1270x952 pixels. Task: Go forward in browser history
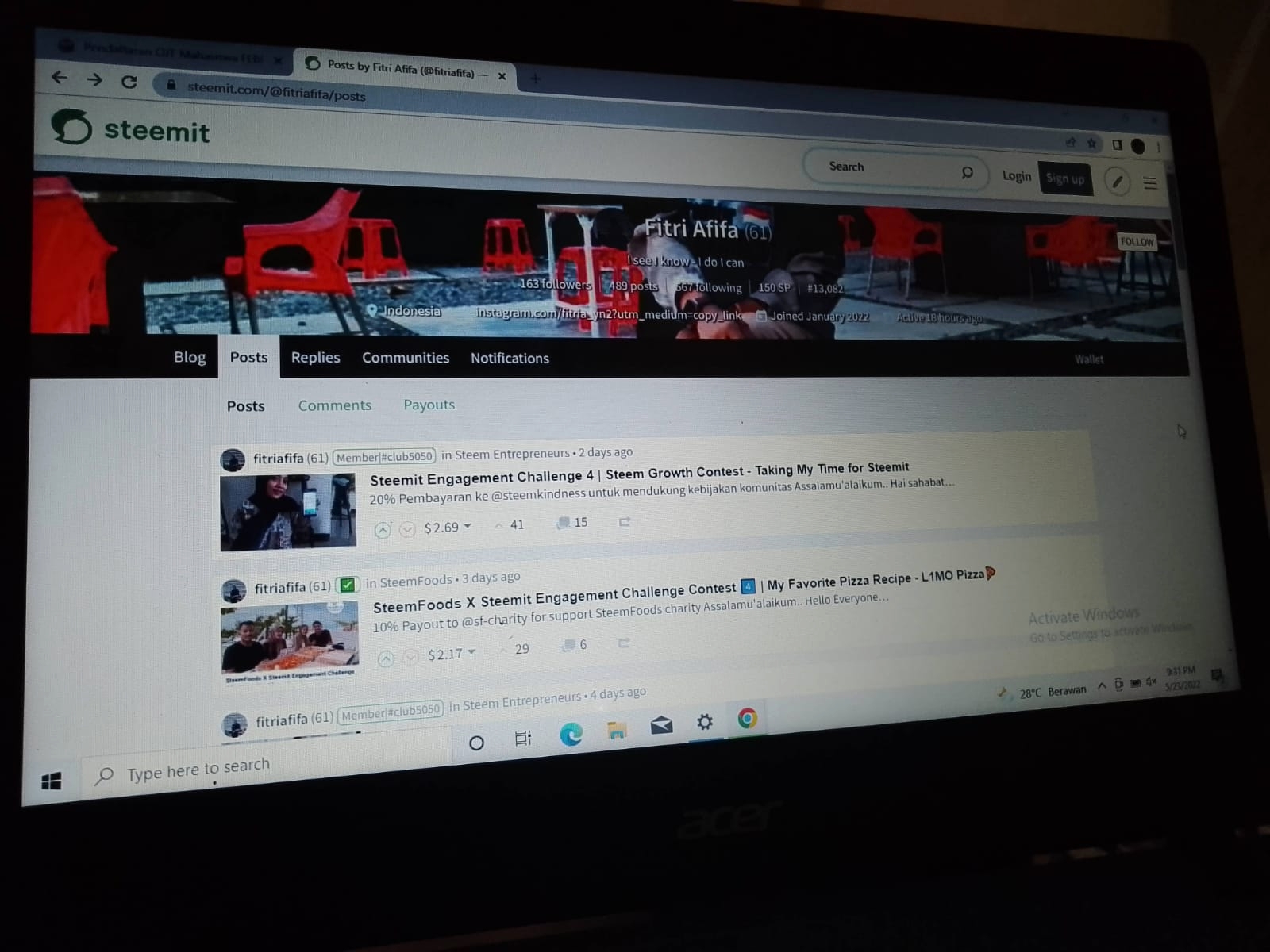coord(94,79)
